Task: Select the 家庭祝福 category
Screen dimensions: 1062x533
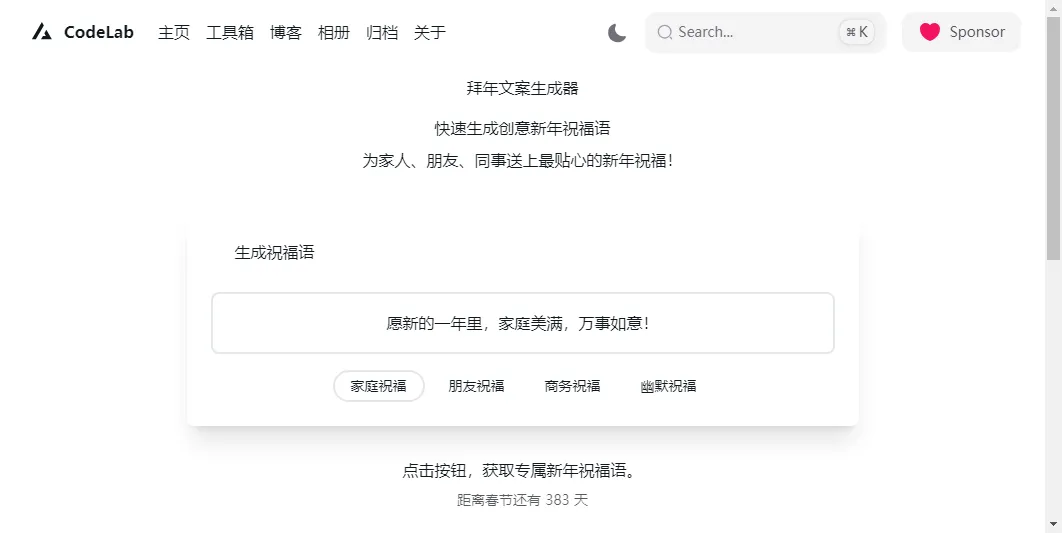Action: (378, 386)
